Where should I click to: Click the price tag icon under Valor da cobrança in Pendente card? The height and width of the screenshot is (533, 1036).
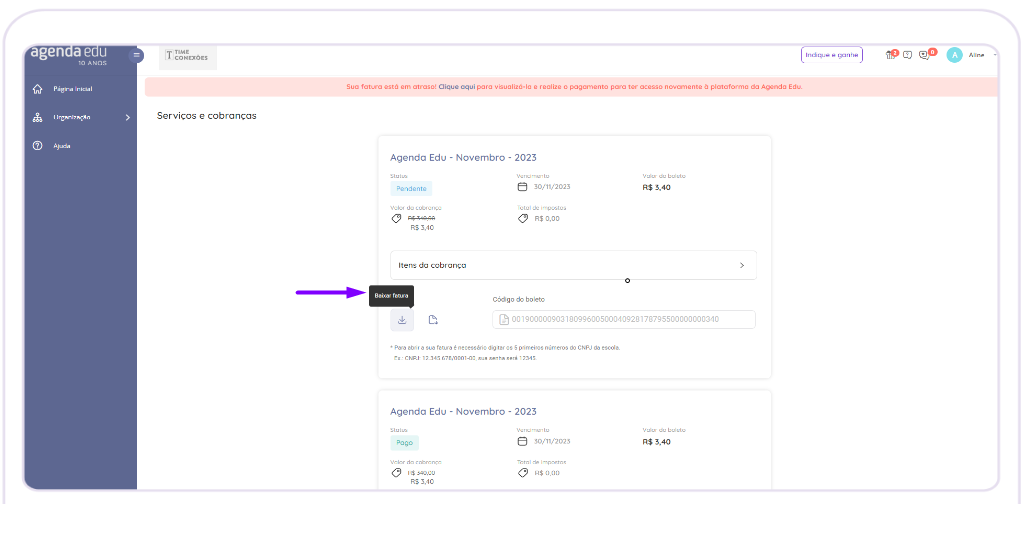[x=396, y=219]
